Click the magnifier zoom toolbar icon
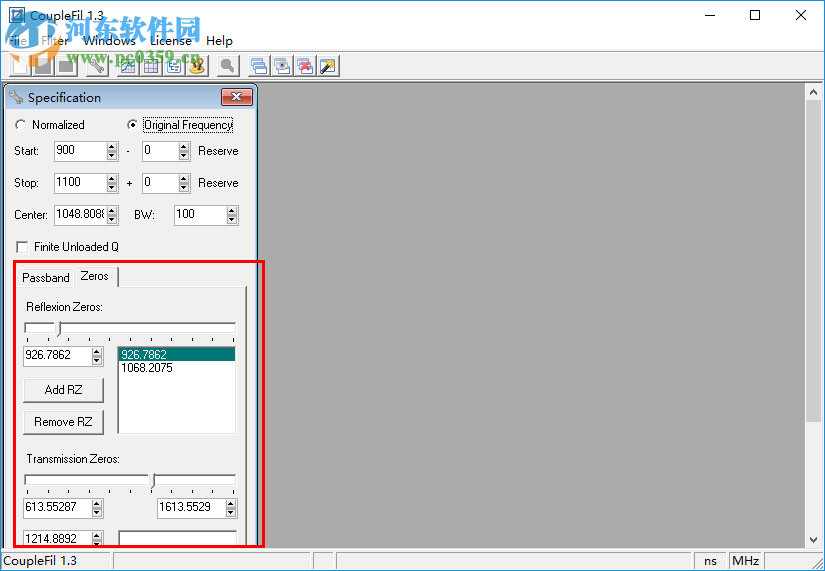Screen dimensions: 825x571 coord(228,66)
